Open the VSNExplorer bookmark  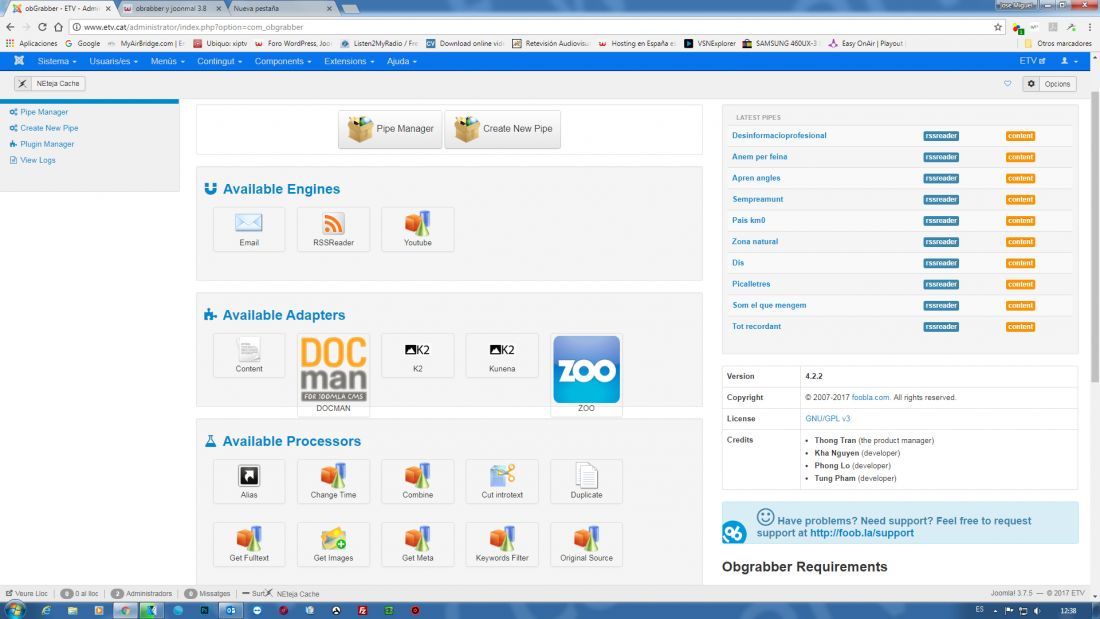point(710,44)
